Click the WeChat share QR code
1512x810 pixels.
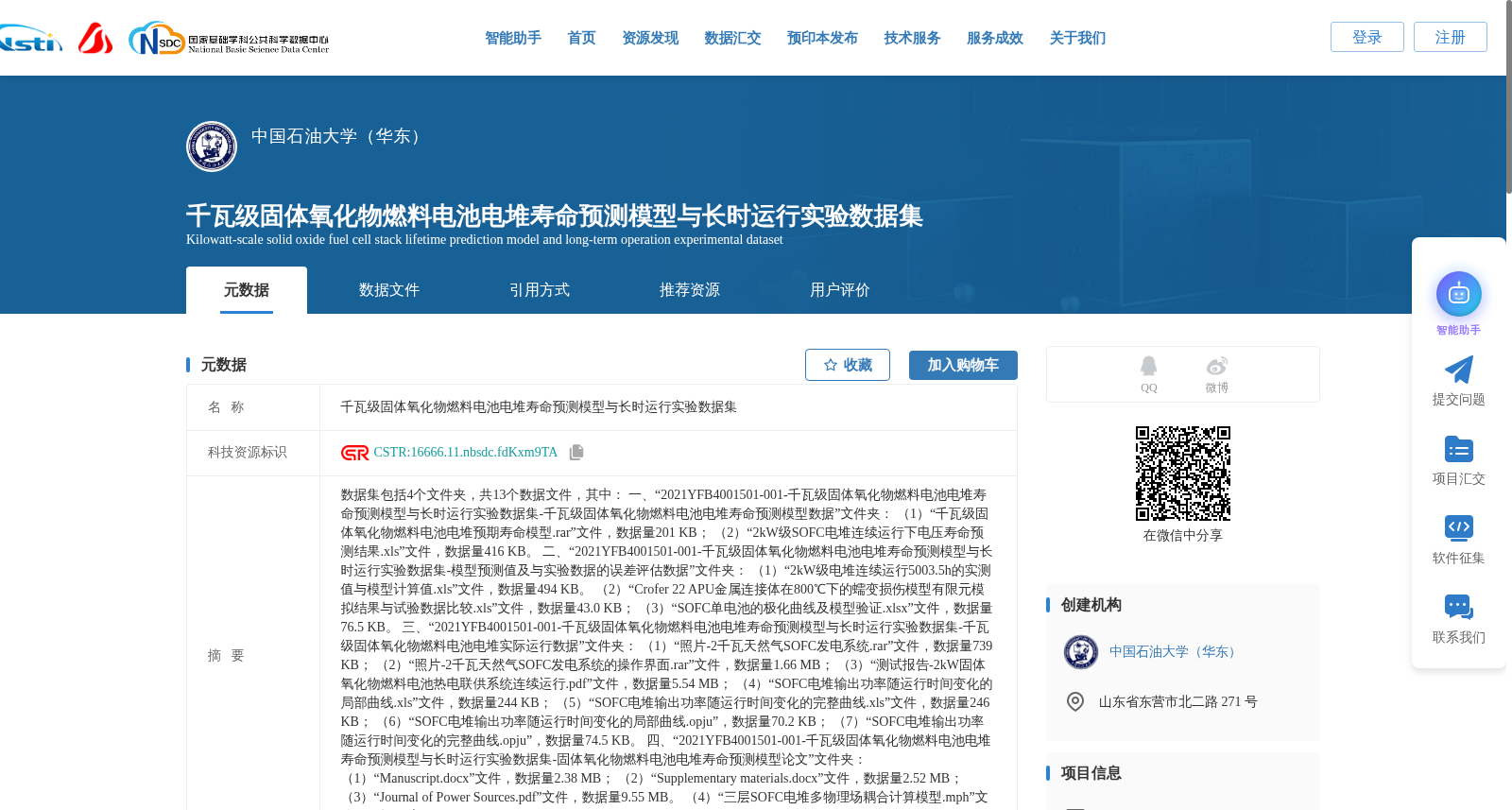coord(1183,474)
